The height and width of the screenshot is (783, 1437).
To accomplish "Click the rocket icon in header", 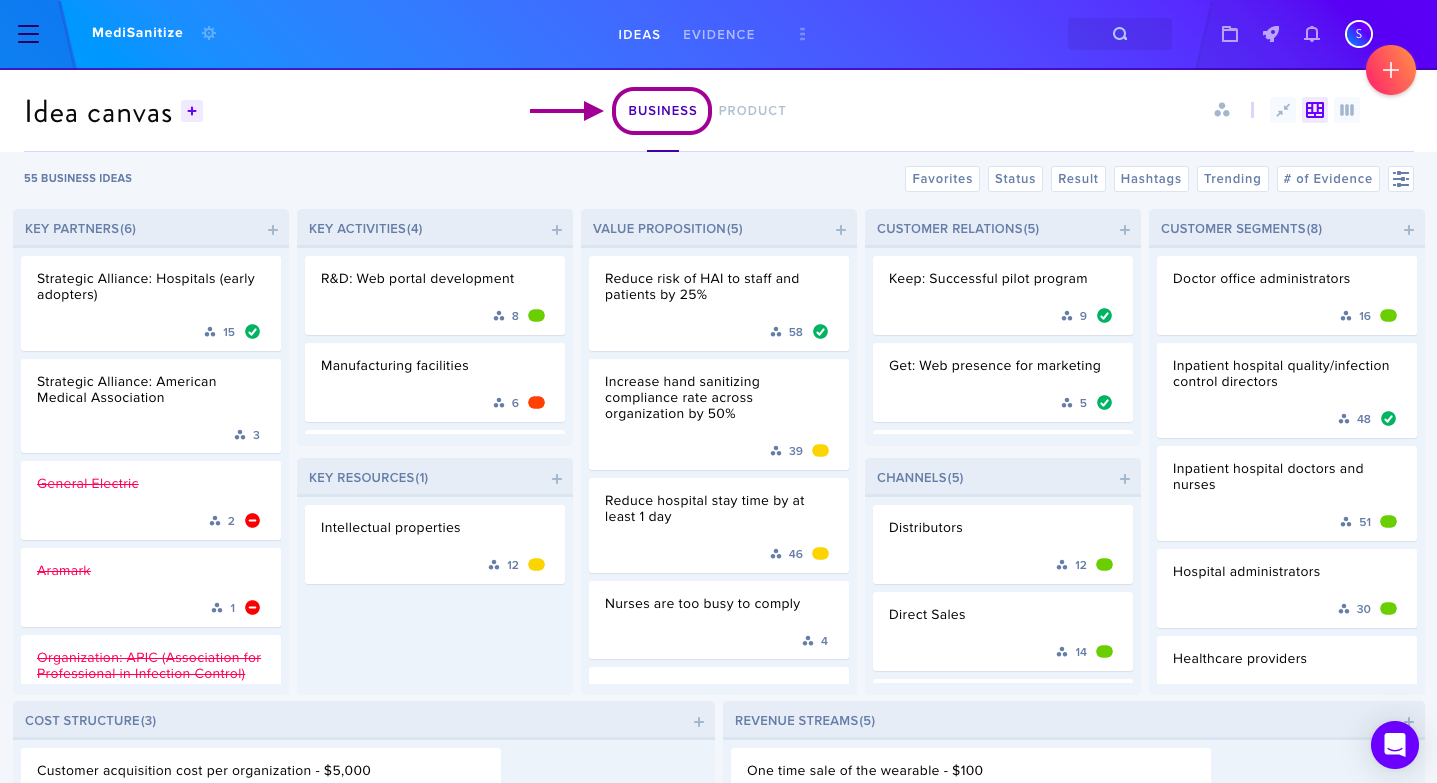I will [x=1271, y=34].
